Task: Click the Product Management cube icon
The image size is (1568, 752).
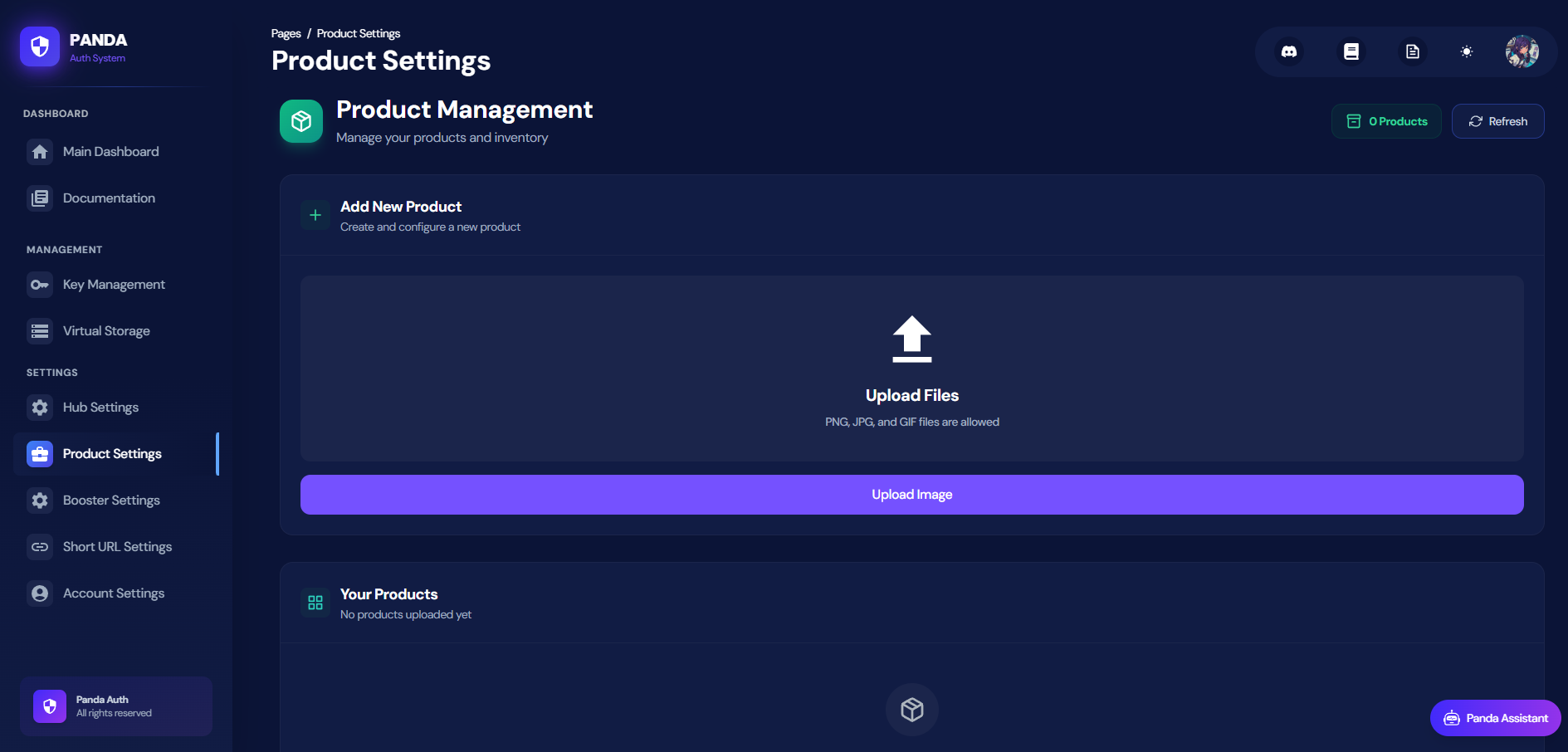Action: [300, 121]
